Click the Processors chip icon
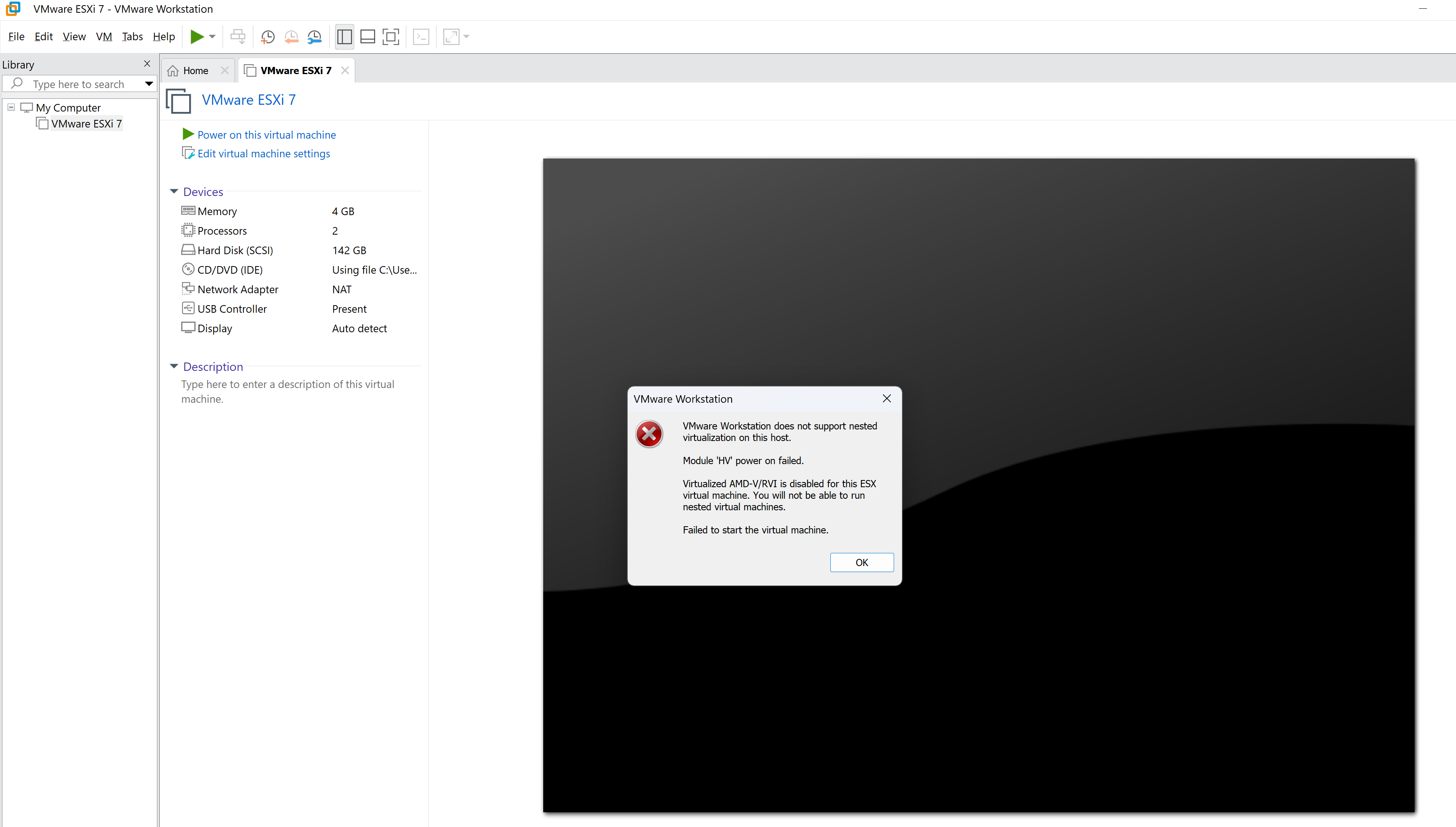Image resolution: width=1456 pixels, height=827 pixels. (x=188, y=230)
